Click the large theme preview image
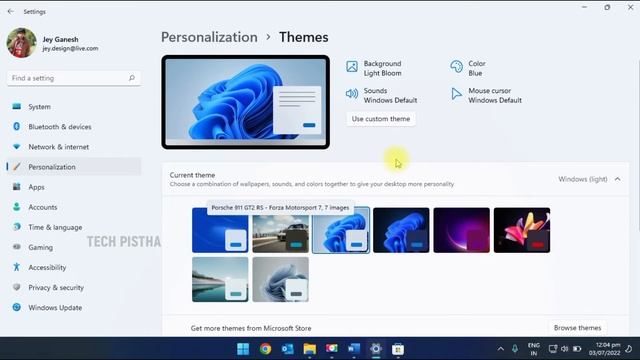This screenshot has height=360, width=640. click(x=246, y=102)
